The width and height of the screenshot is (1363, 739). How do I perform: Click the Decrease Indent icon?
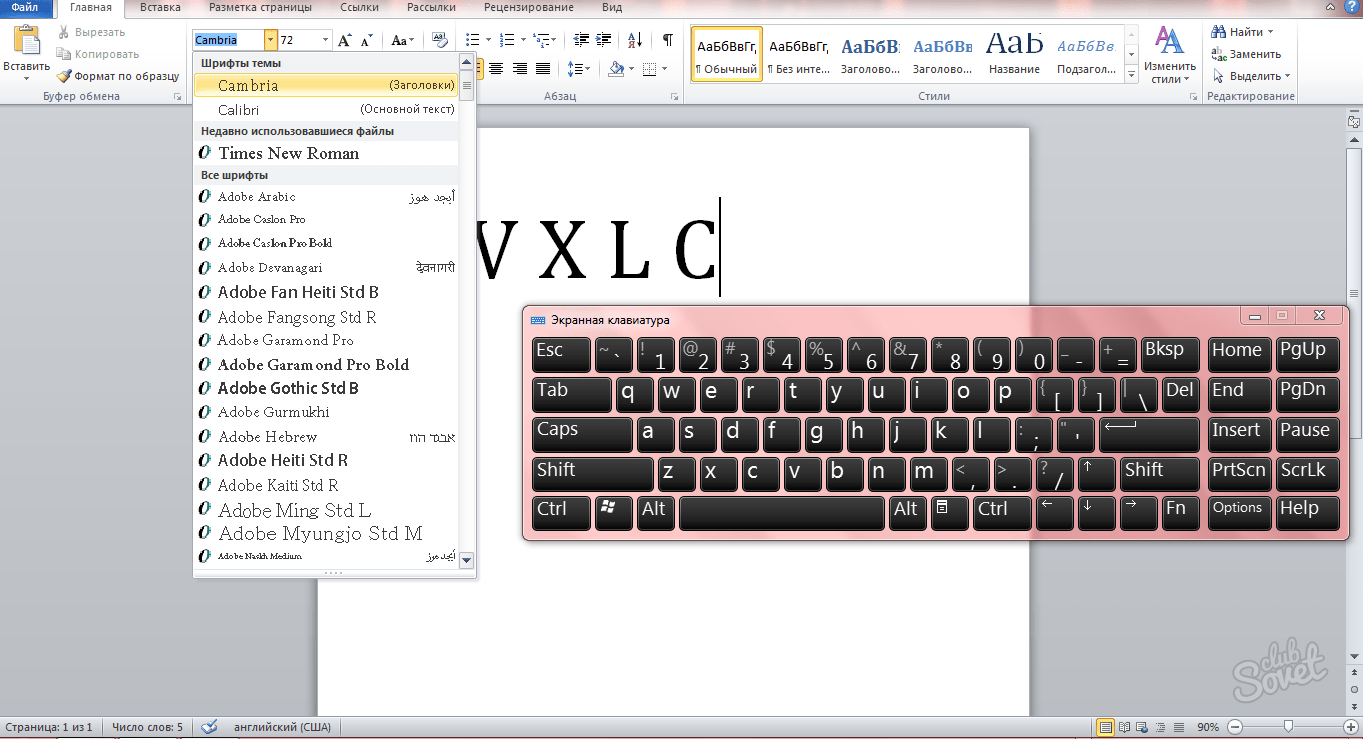581,41
